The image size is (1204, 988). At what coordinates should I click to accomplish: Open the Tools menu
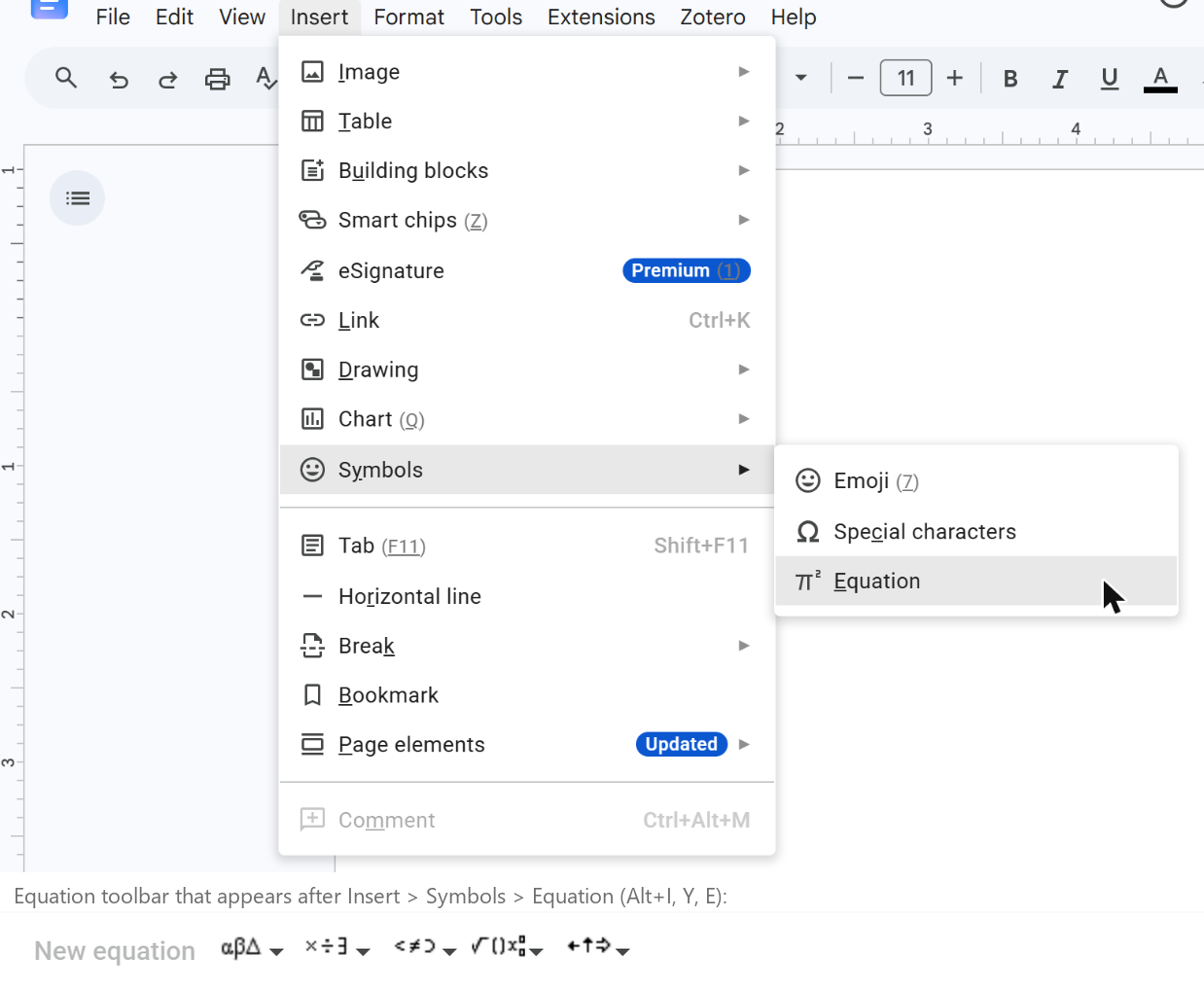click(496, 18)
